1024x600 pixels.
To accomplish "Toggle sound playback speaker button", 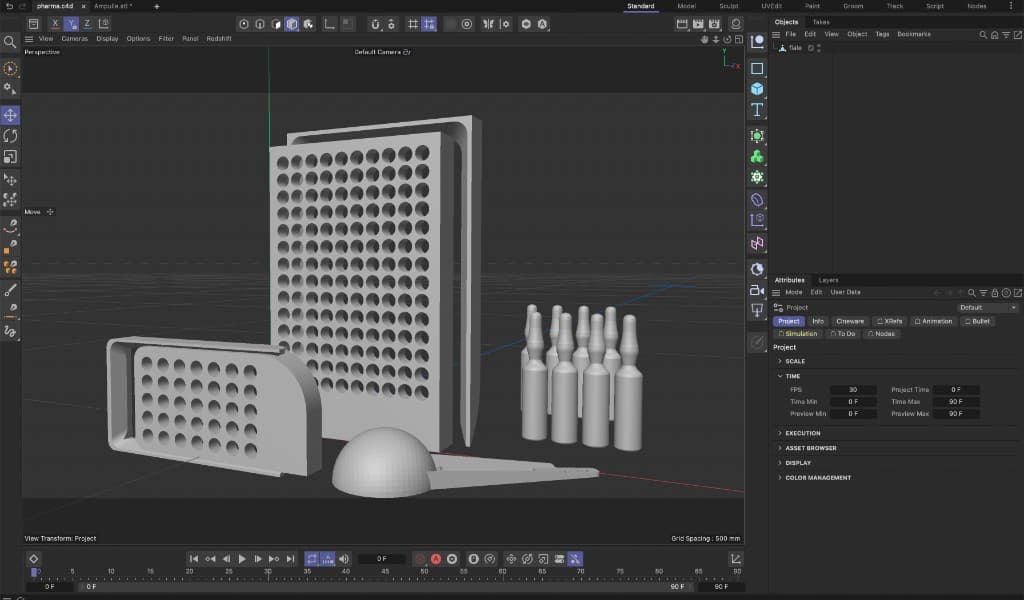I will (x=344, y=559).
